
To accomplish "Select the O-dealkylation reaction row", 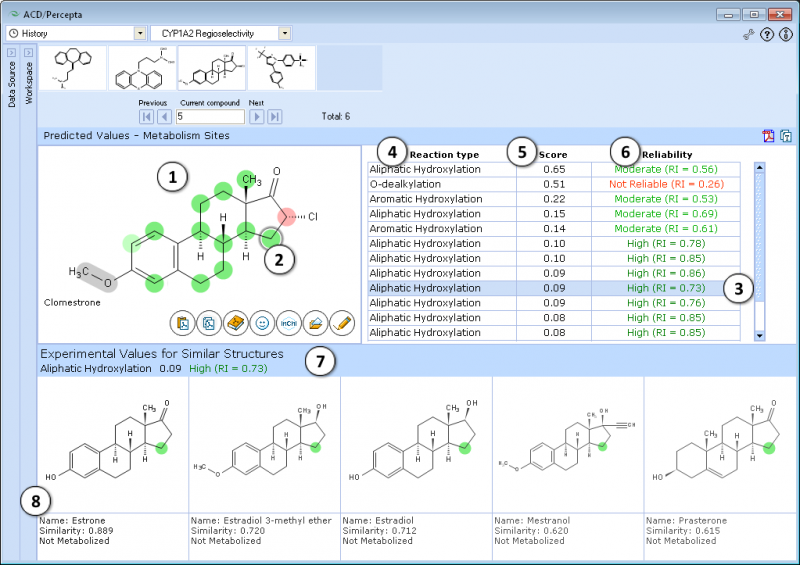I will pos(441,185).
